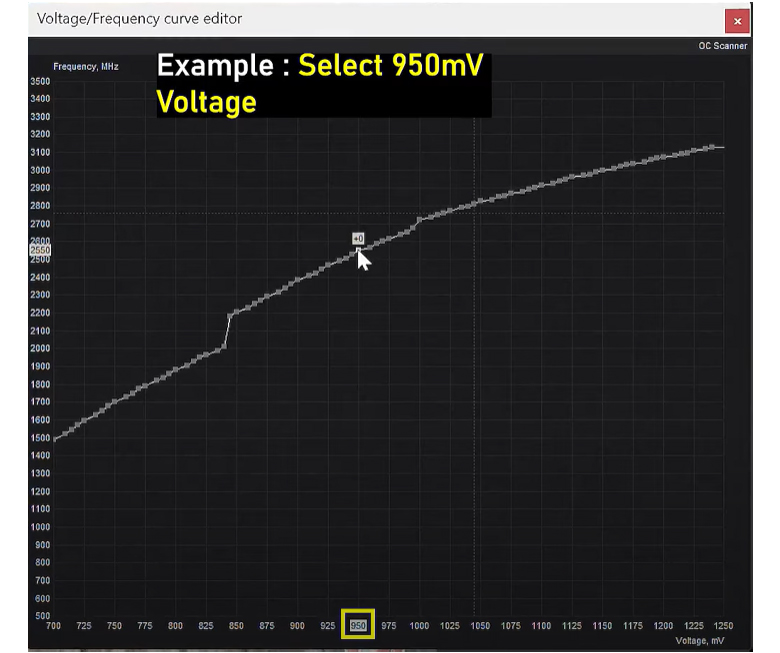Click the 1000 label on the voltage axis
The height and width of the screenshot is (653, 780).
(x=419, y=625)
